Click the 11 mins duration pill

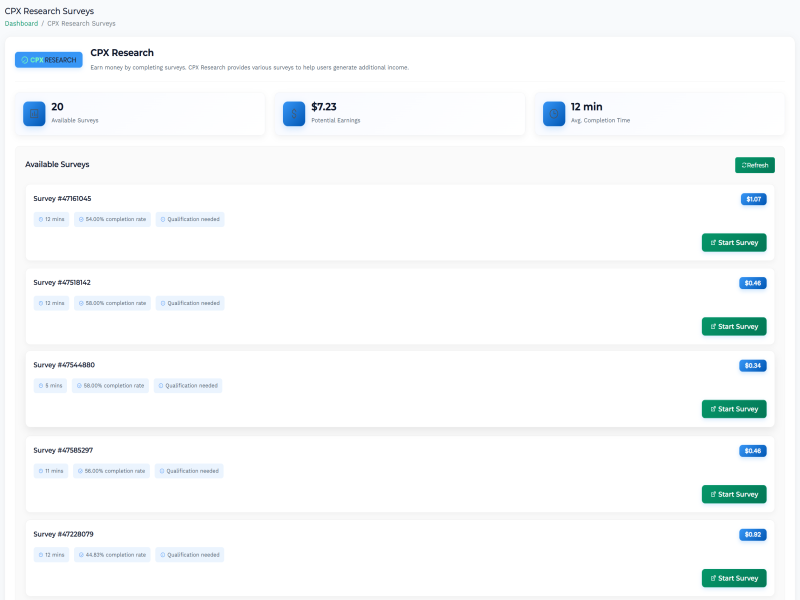tap(50, 471)
